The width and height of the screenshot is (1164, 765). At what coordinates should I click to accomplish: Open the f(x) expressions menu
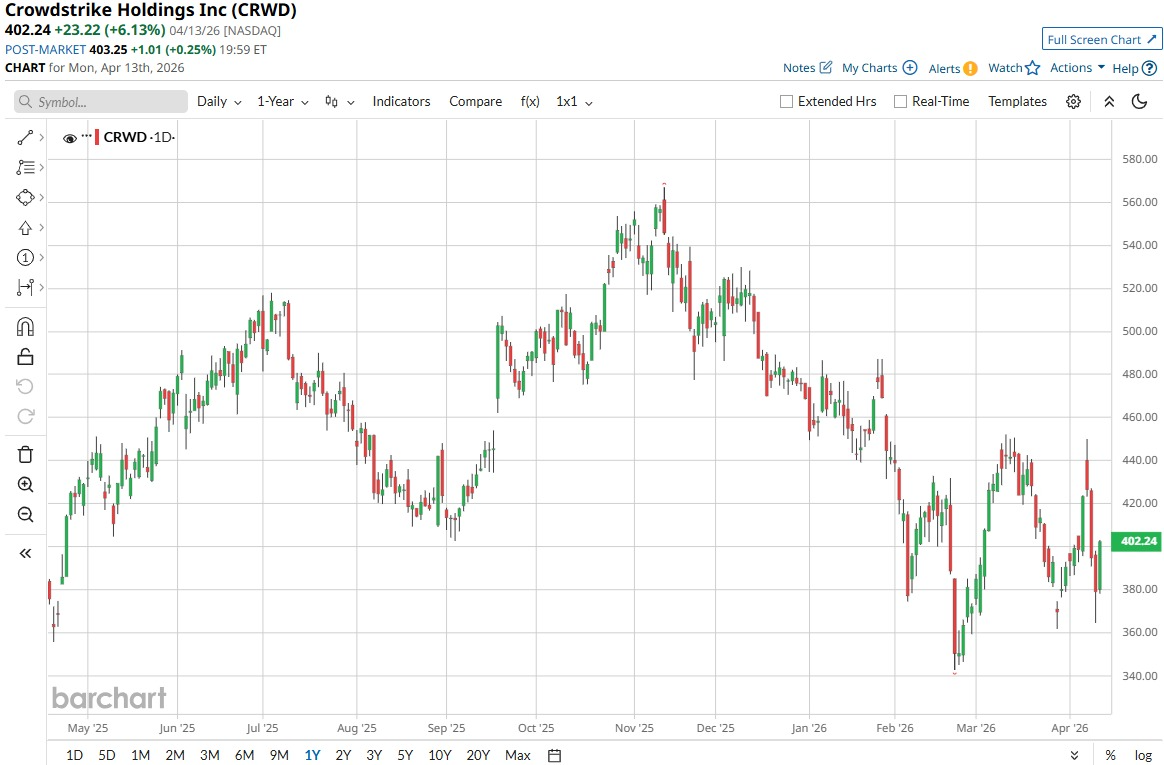(x=530, y=102)
